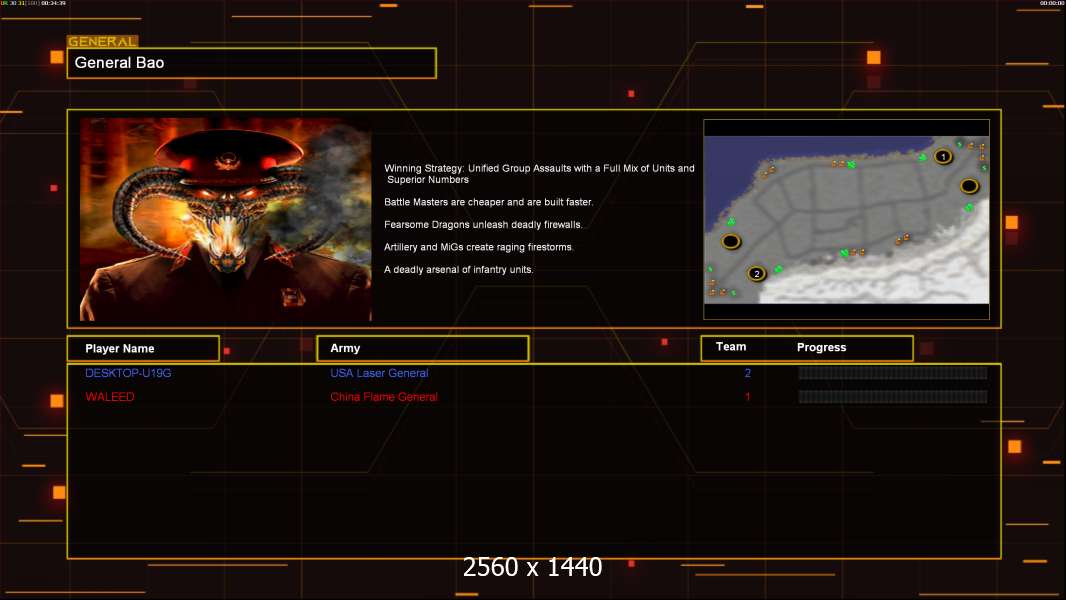Click the Progress column header
Image resolution: width=1066 pixels, height=600 pixels.
point(821,347)
